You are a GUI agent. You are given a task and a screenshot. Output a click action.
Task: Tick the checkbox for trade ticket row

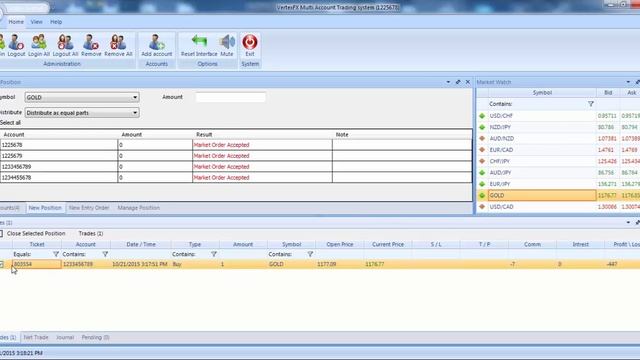2,264
